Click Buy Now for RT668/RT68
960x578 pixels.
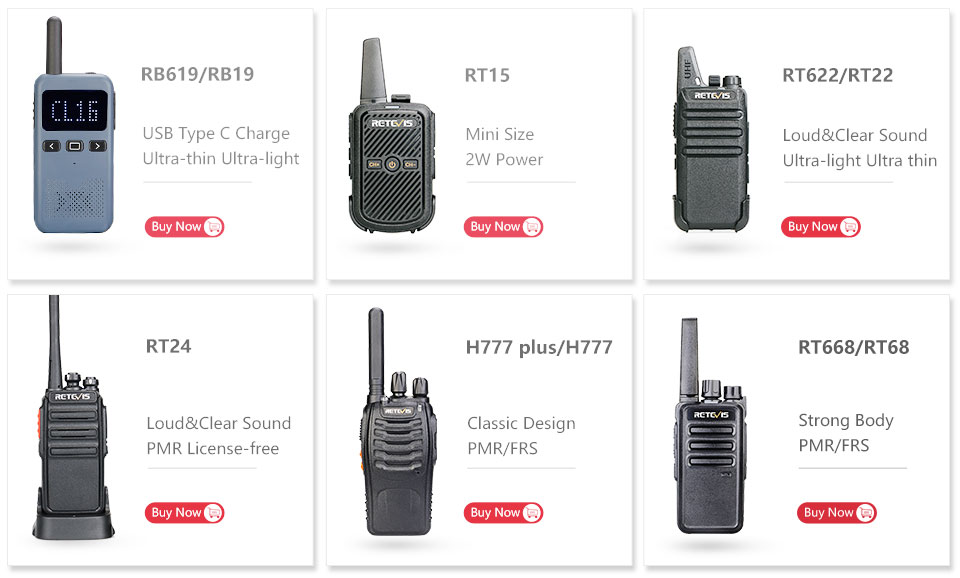tap(836, 512)
